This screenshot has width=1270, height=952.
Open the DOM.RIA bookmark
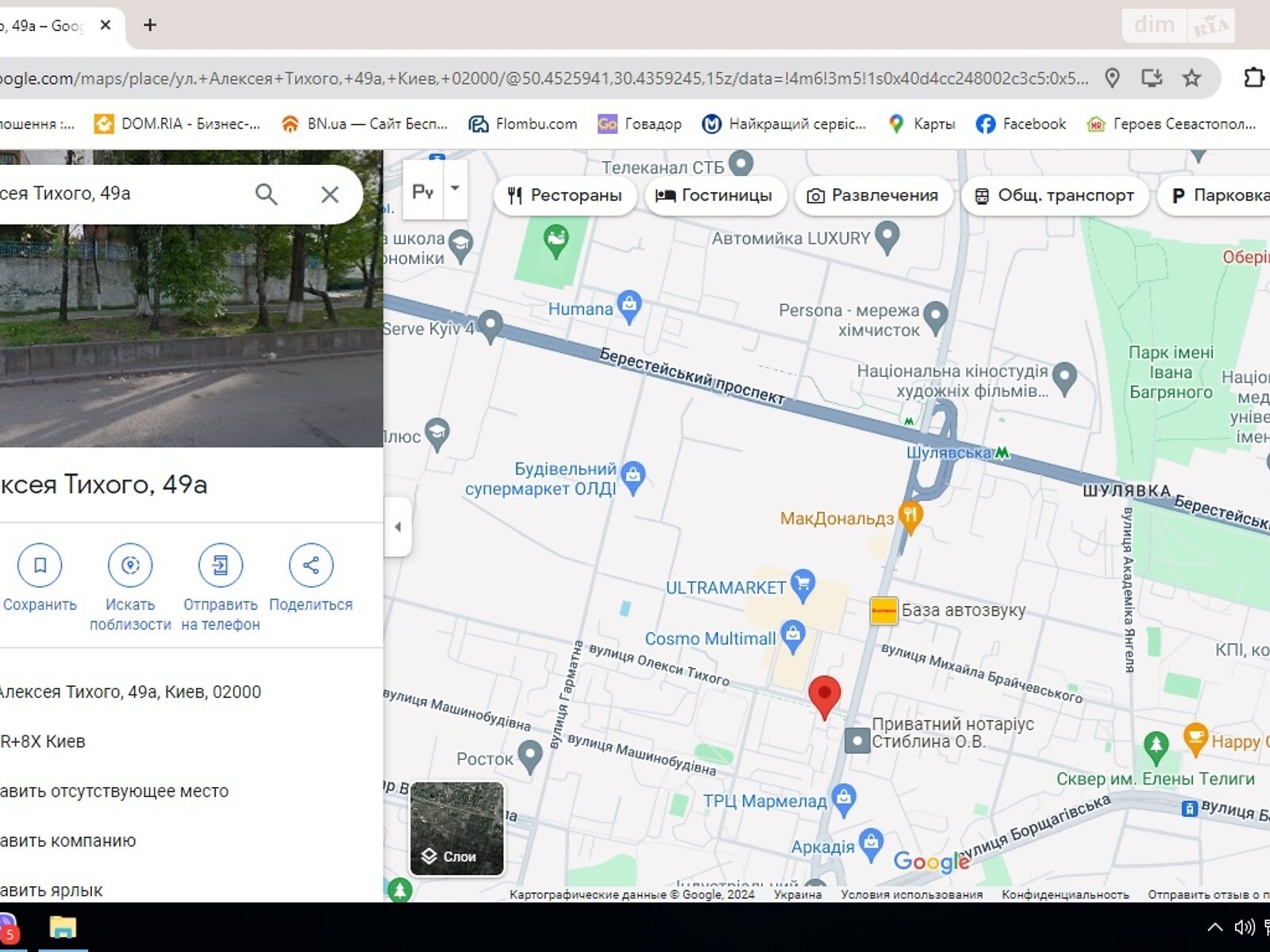click(177, 124)
